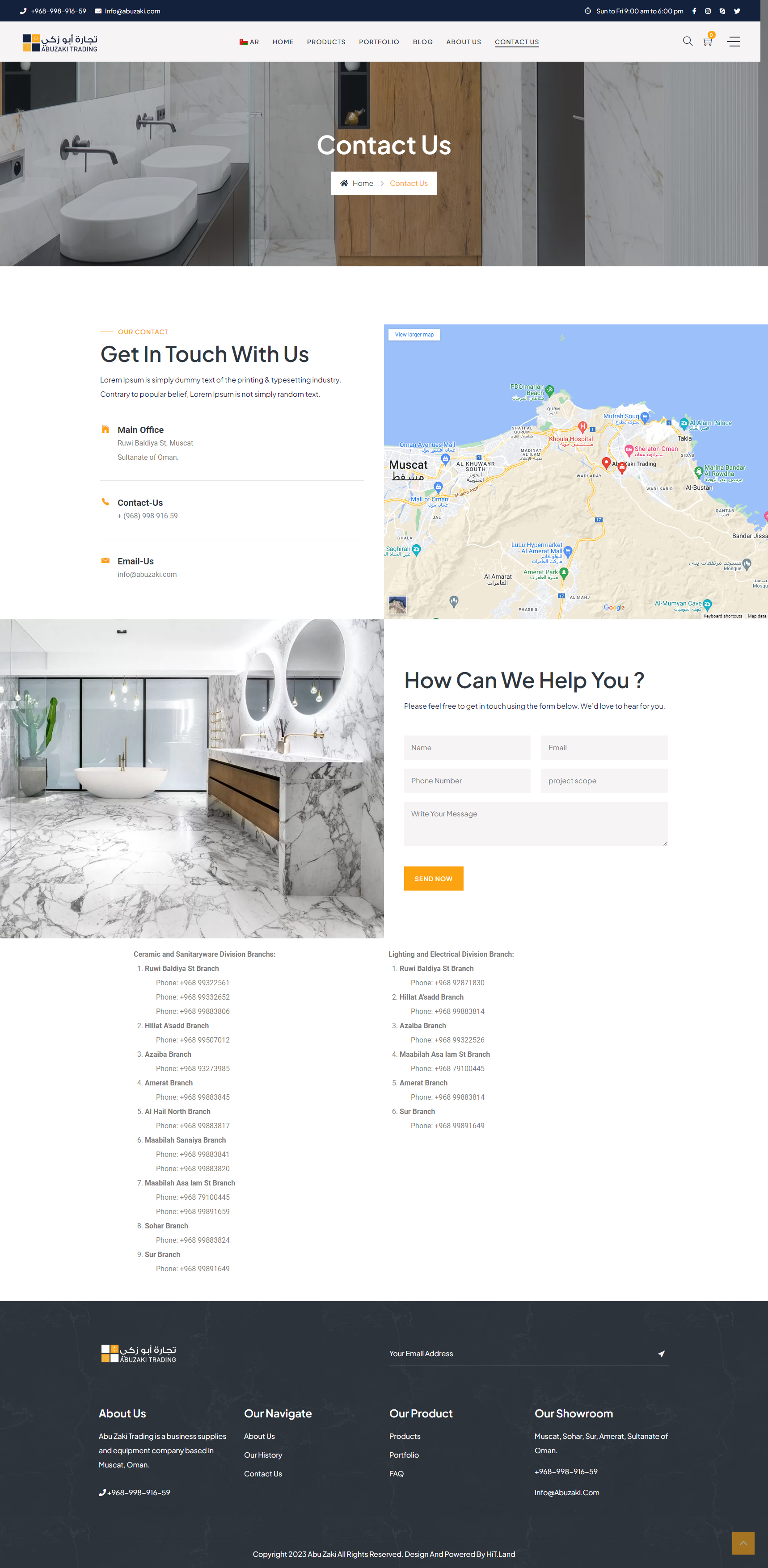
Task: Switch language to AR
Action: pyautogui.click(x=249, y=42)
